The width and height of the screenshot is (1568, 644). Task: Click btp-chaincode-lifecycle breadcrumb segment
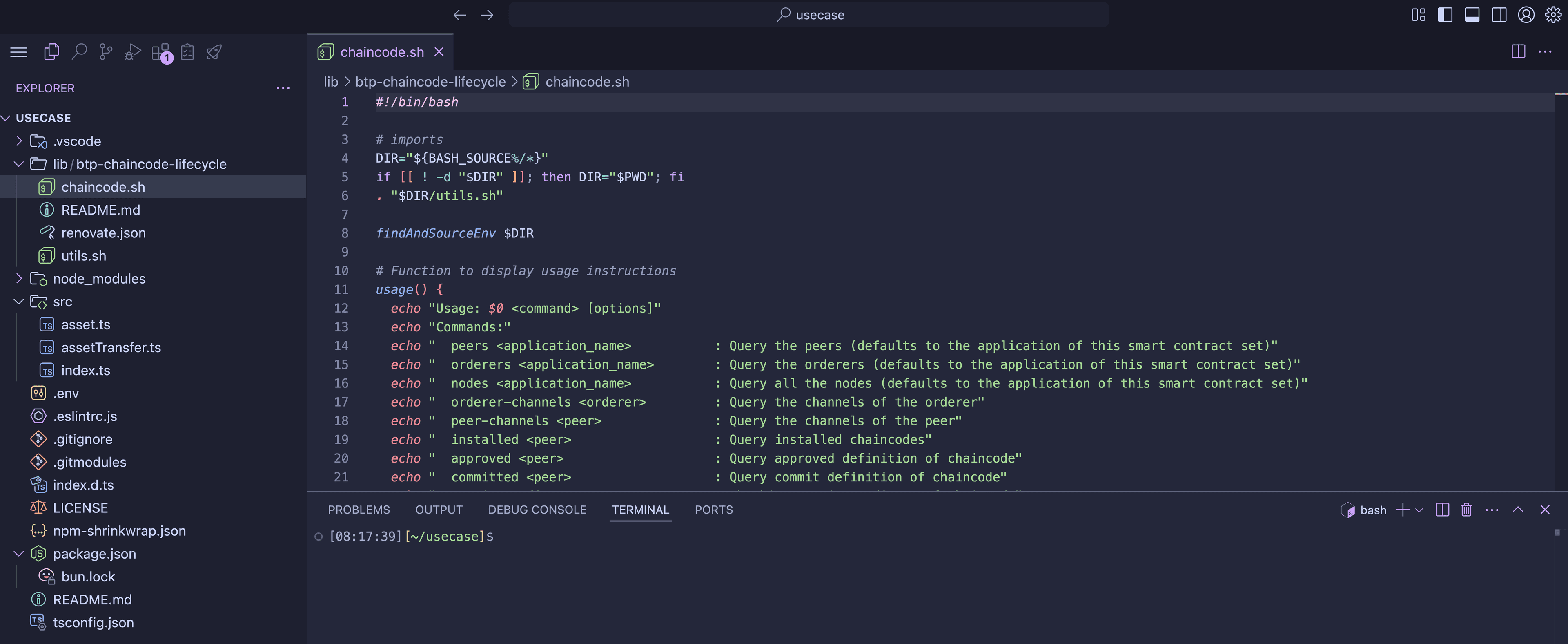(430, 82)
